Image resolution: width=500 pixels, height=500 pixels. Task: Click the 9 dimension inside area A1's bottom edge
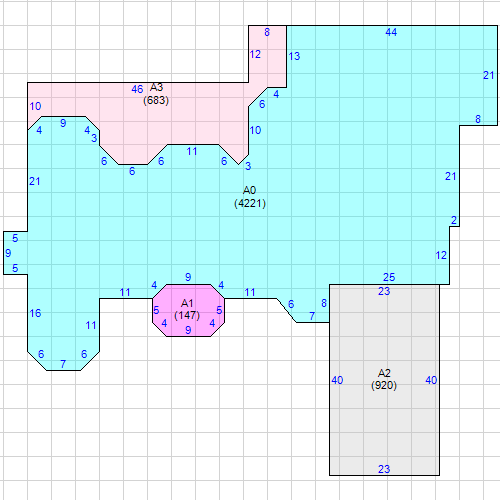[x=188, y=330]
